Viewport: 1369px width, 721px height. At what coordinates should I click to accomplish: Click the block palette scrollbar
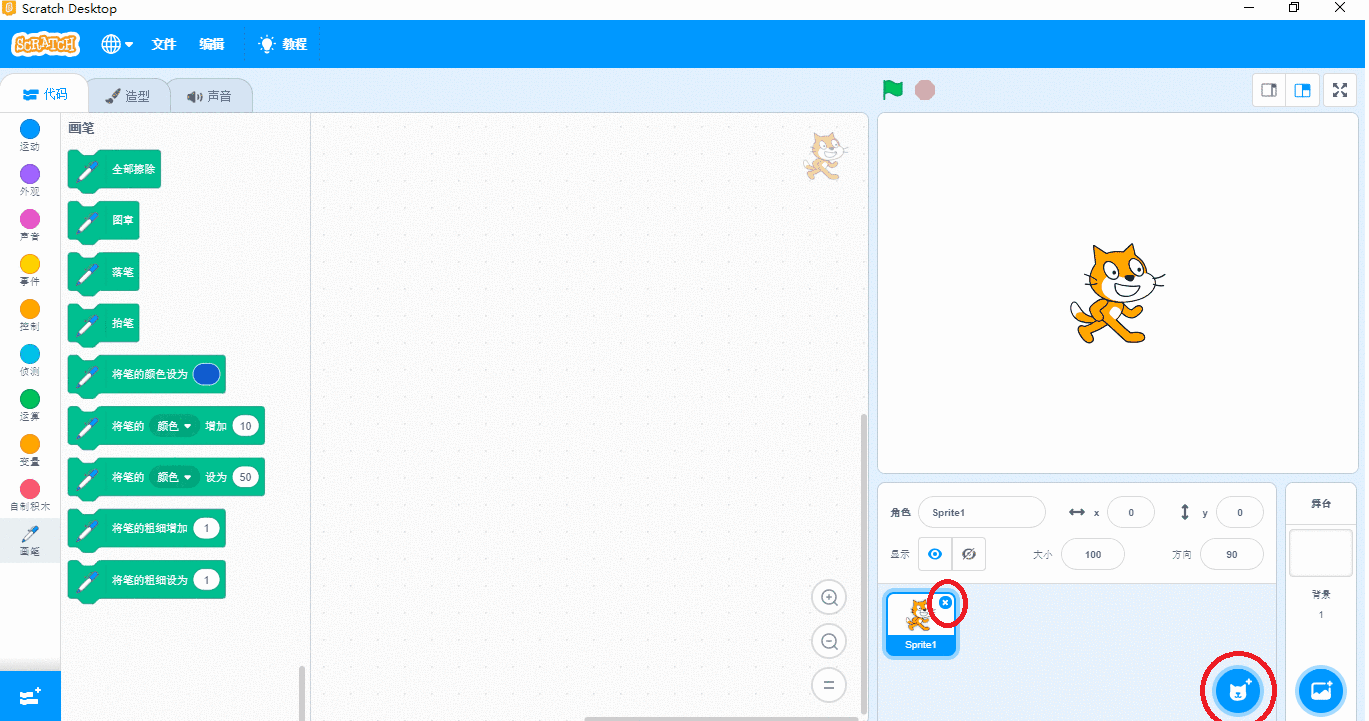tap(302, 693)
